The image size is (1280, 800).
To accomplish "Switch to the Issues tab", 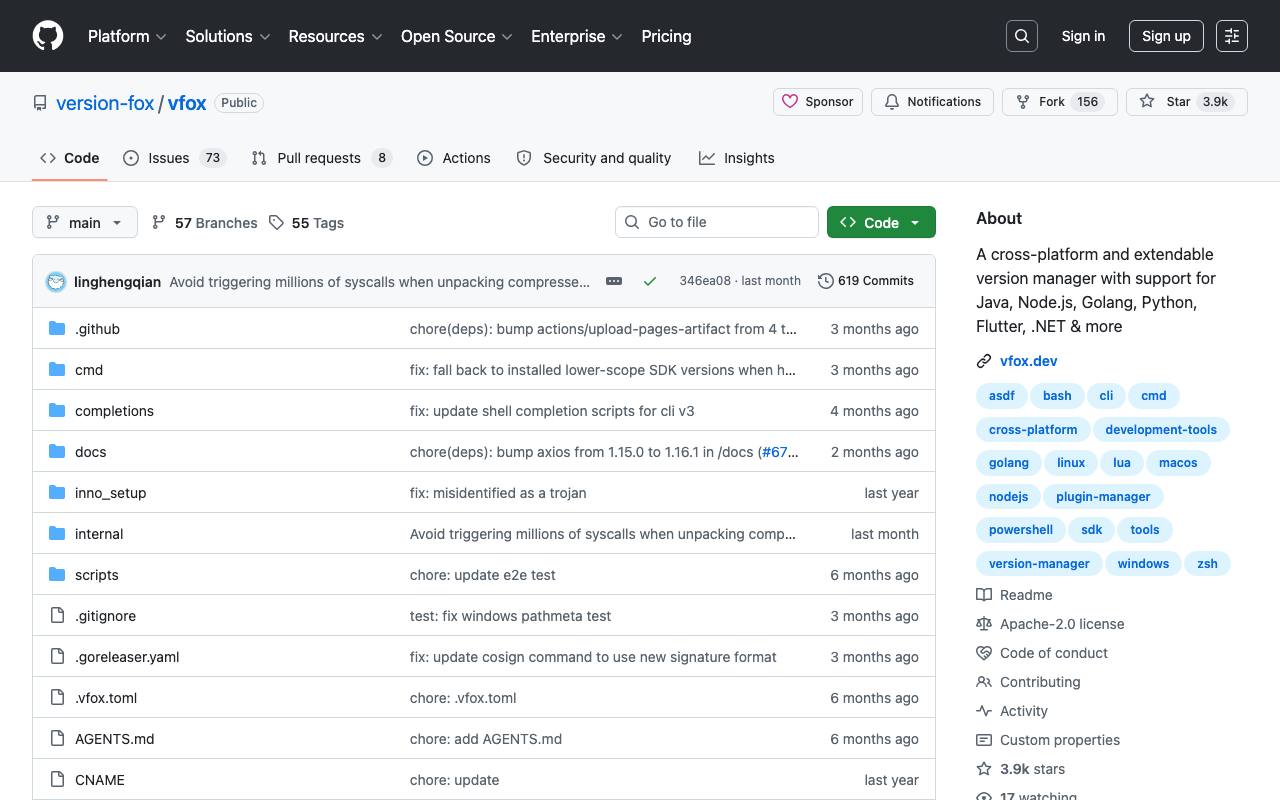I will (x=175, y=158).
